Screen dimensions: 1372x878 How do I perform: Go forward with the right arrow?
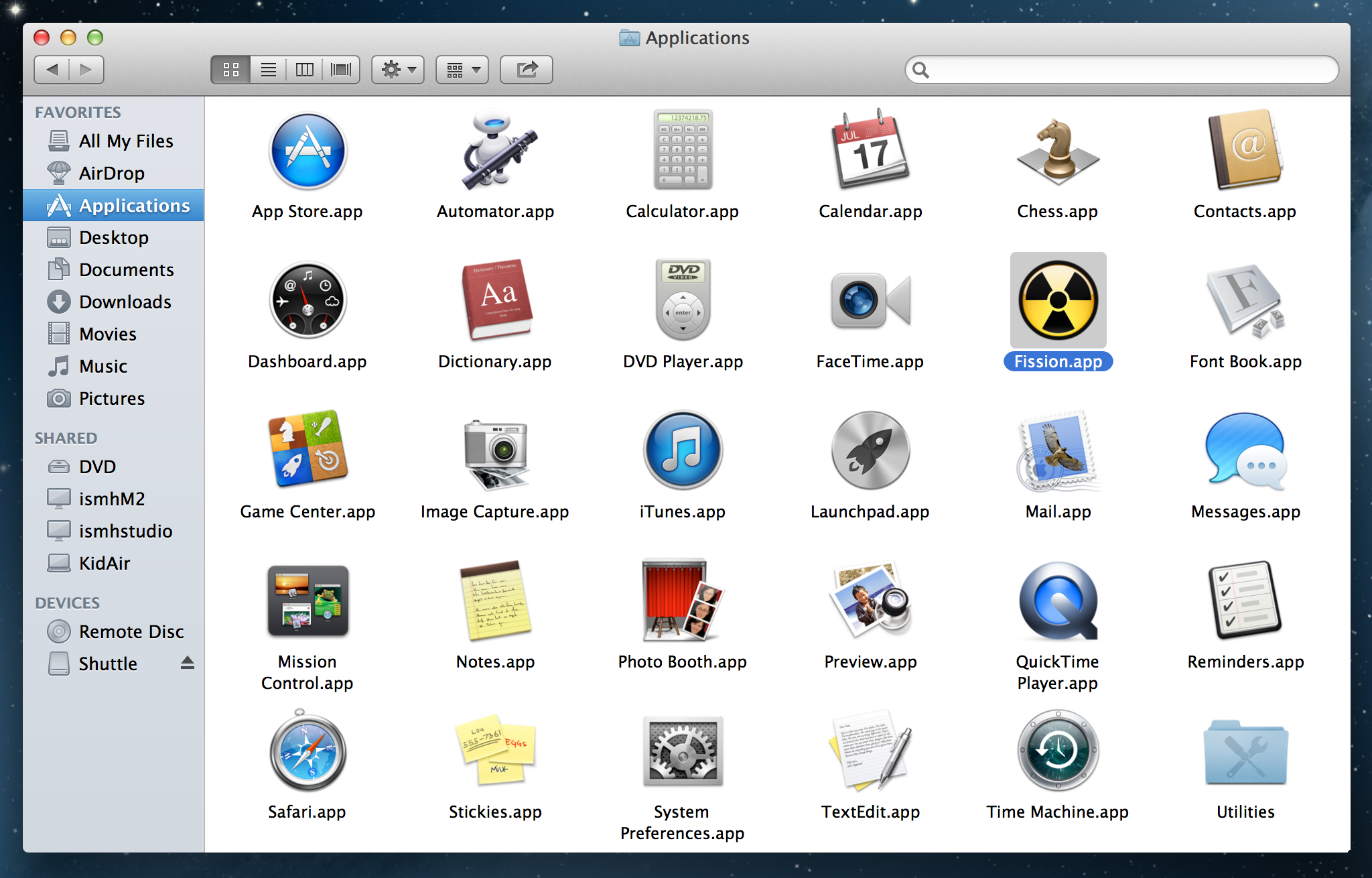click(x=86, y=70)
